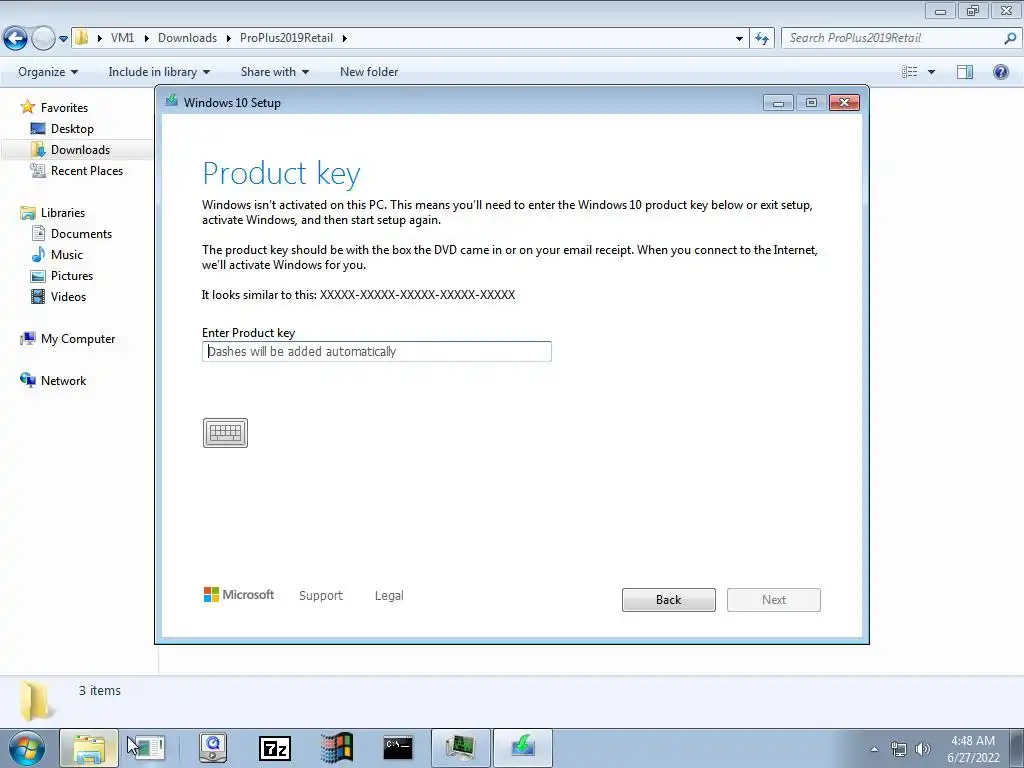Select My Computer in navigation pane
Image resolution: width=1024 pixels, height=768 pixels.
tap(78, 339)
